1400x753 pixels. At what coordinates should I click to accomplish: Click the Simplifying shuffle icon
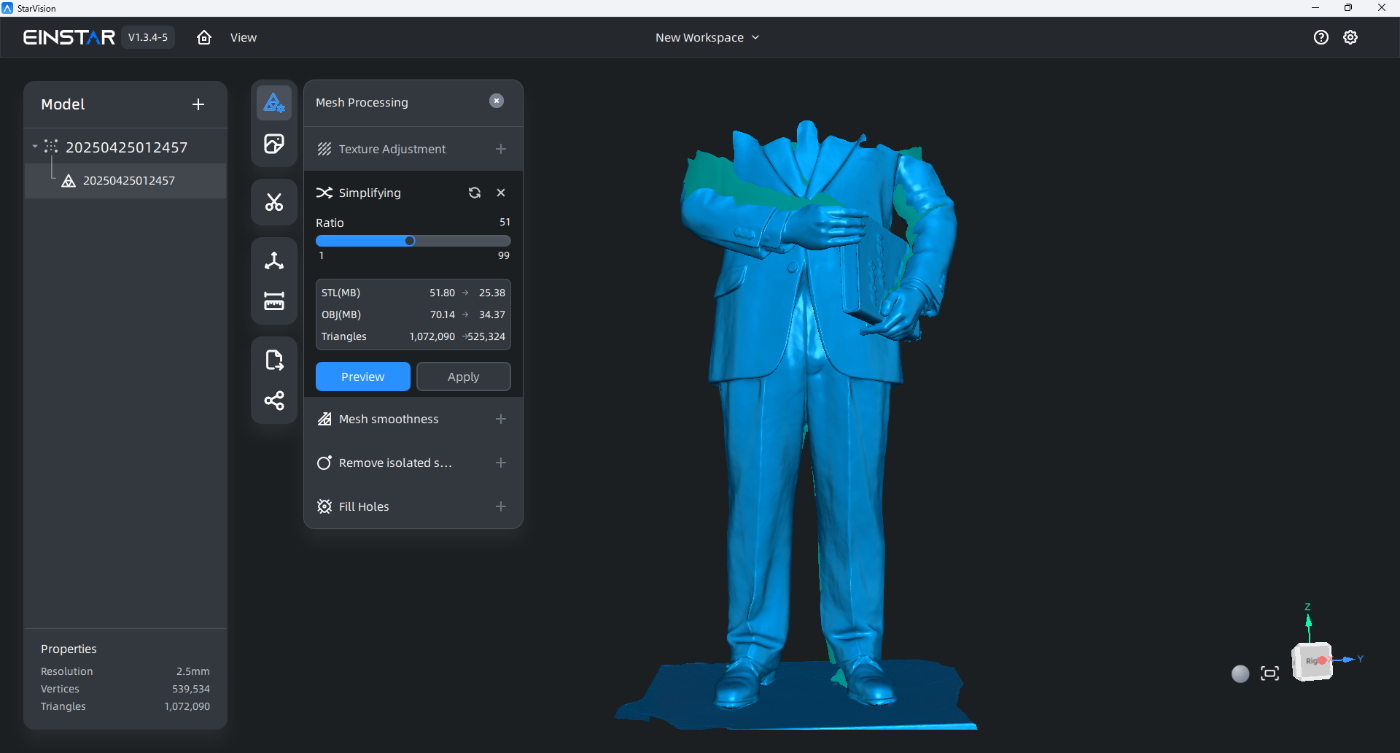tap(324, 193)
